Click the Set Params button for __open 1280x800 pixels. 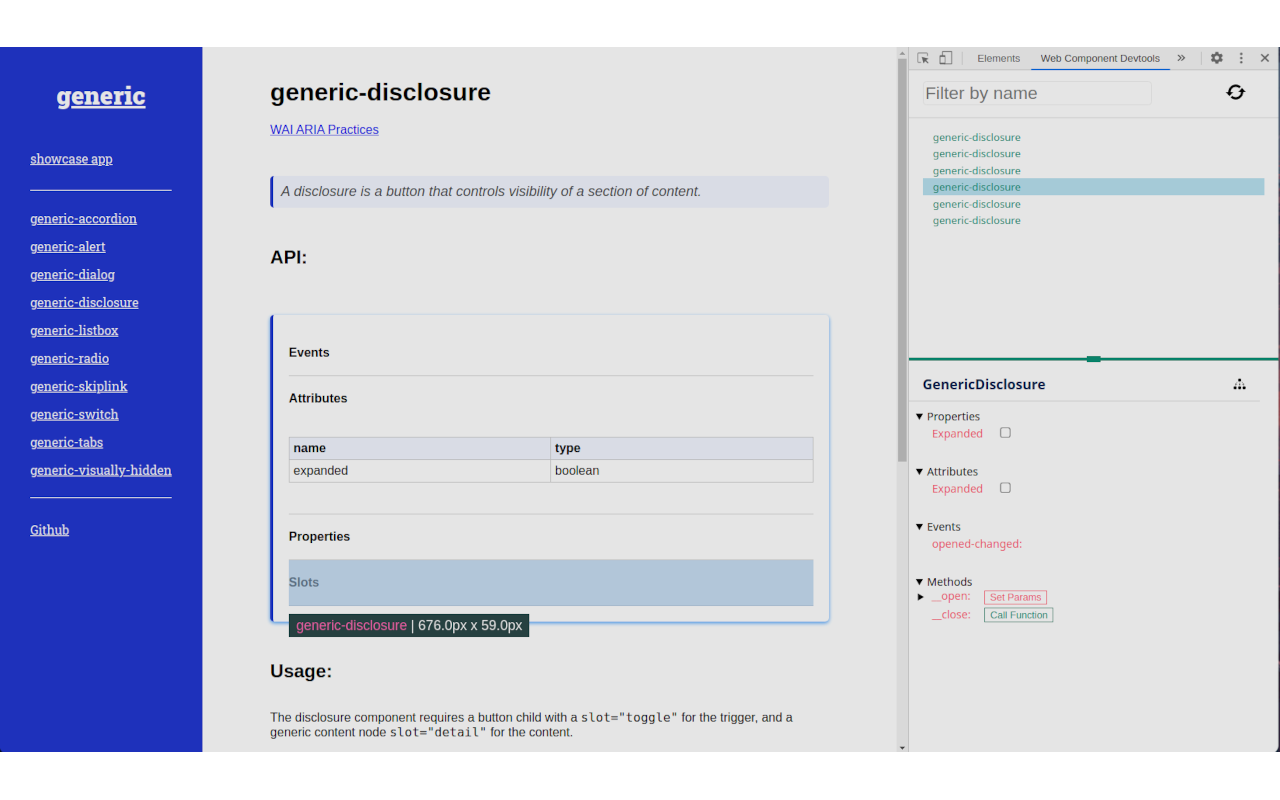1015,597
